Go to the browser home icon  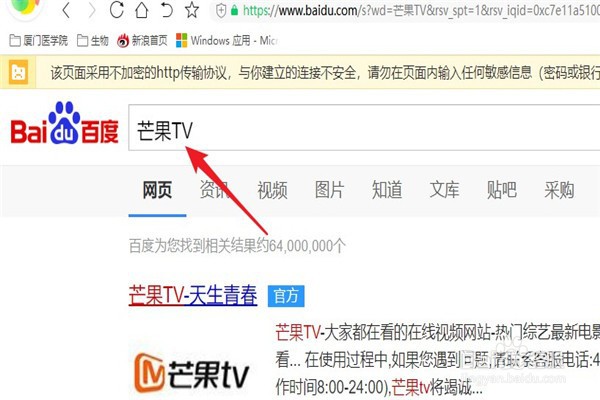click(x=141, y=10)
